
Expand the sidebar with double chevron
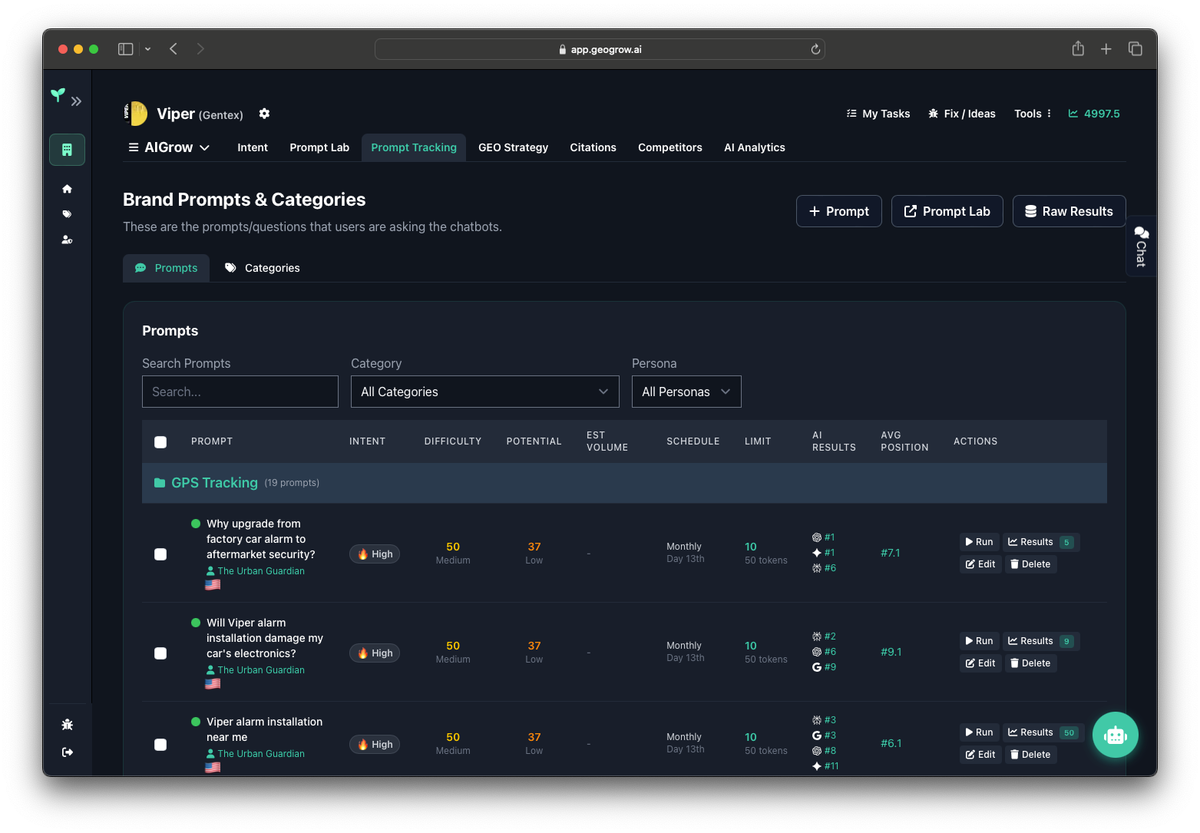(x=76, y=101)
